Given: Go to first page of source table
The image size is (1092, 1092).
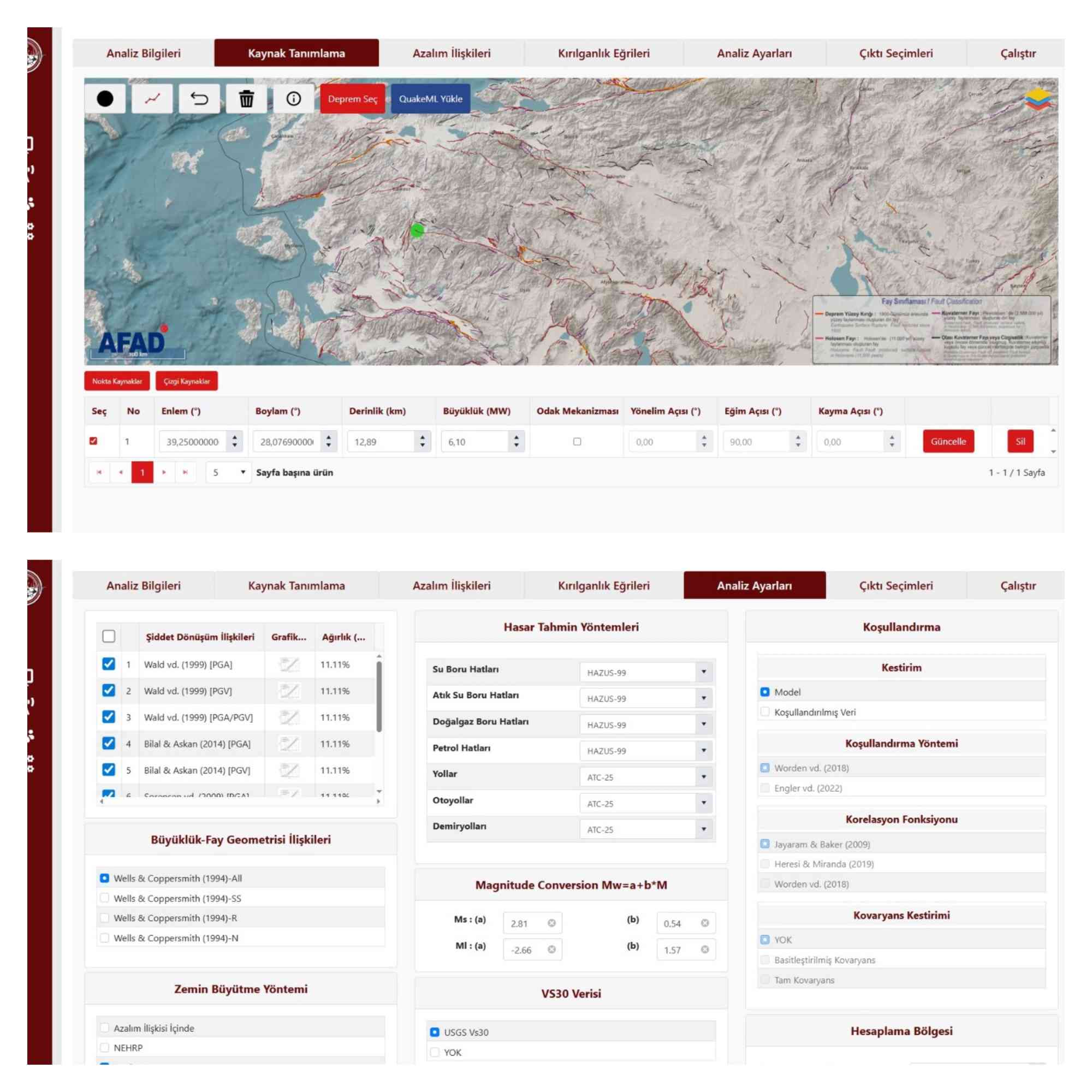Looking at the screenshot, I should (99, 472).
